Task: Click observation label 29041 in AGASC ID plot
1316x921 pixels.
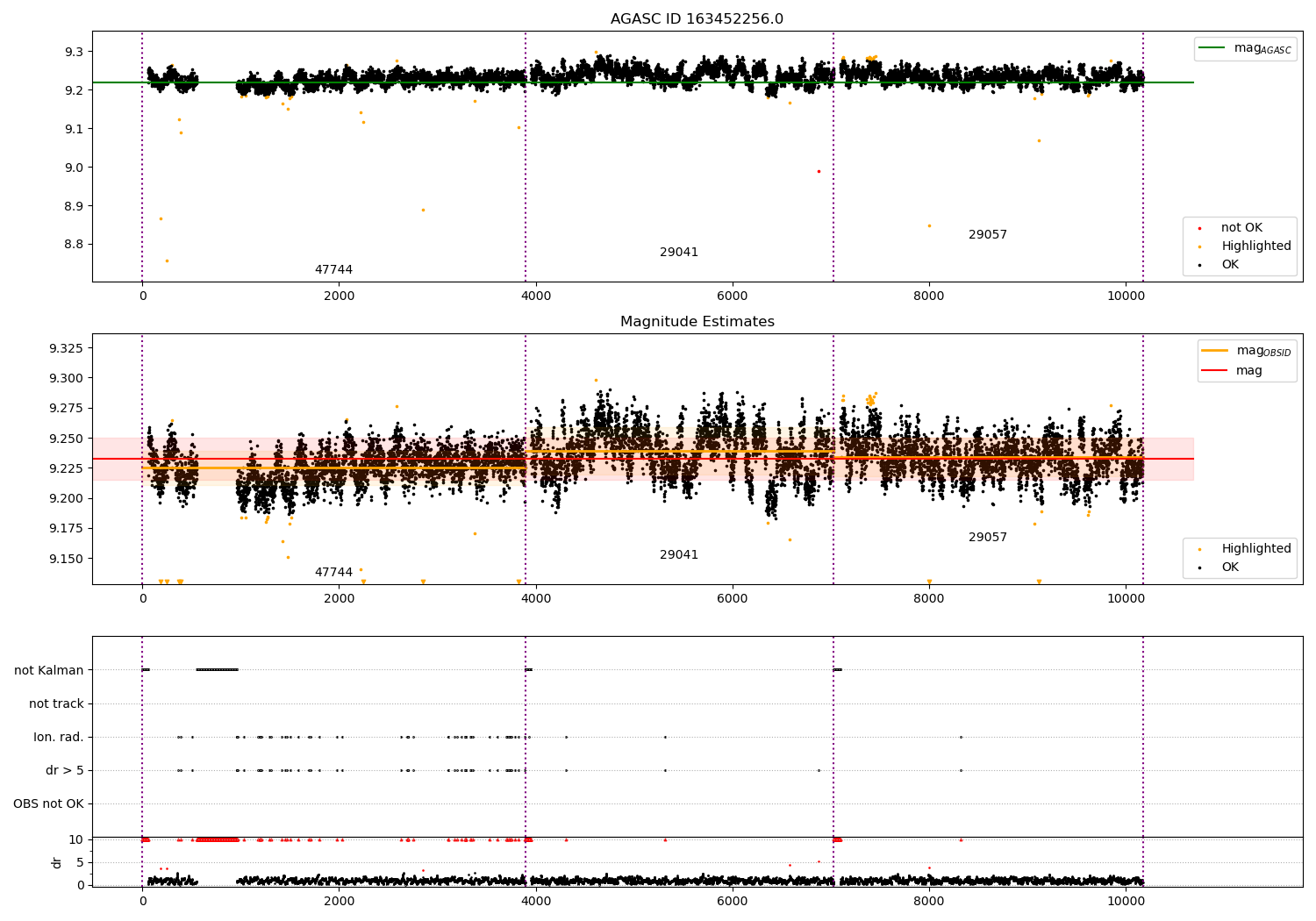Action: pyautogui.click(x=679, y=253)
